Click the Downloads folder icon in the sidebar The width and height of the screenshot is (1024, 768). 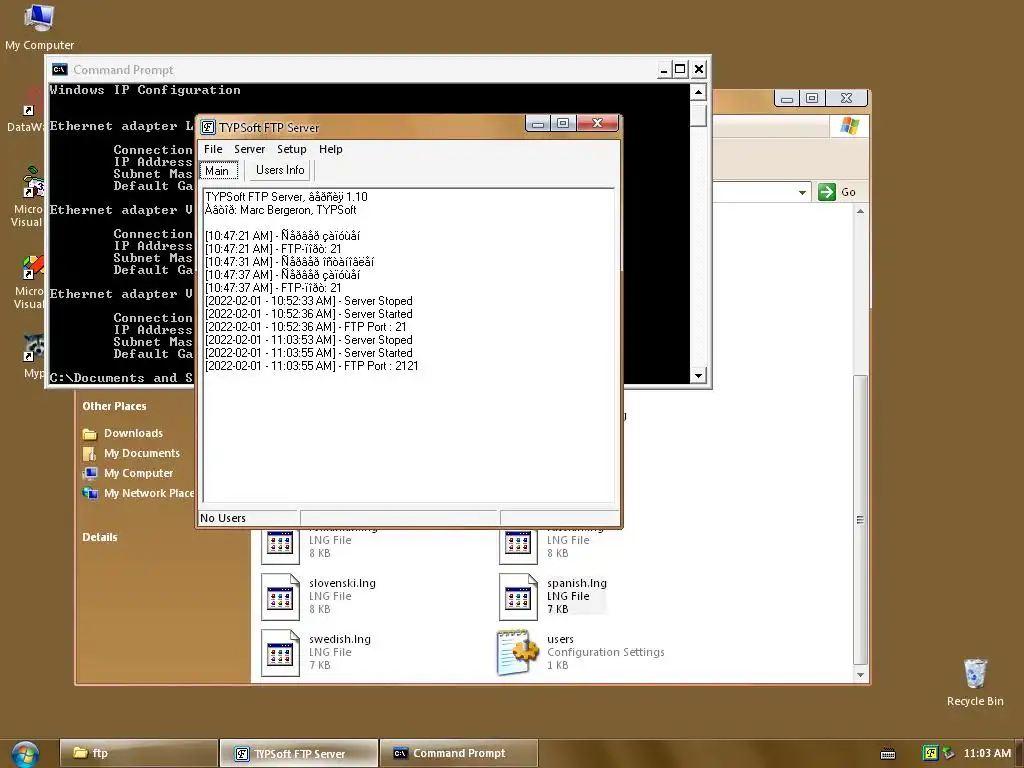click(x=89, y=434)
